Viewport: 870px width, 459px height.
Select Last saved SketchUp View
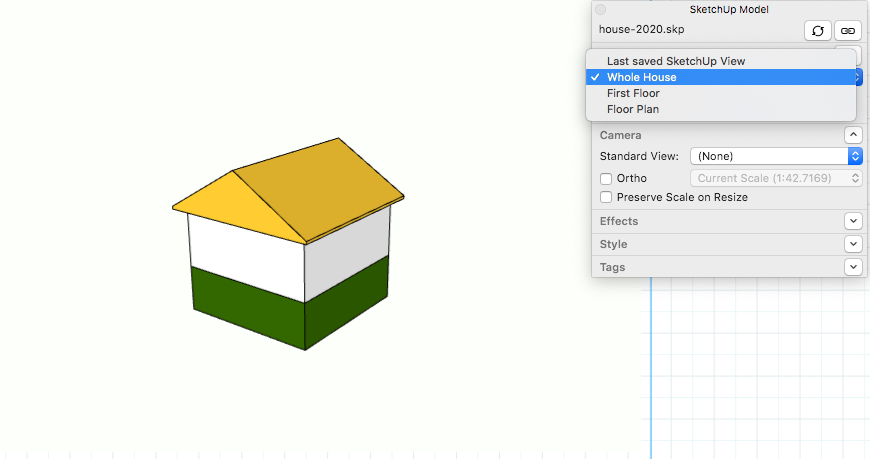pos(675,61)
